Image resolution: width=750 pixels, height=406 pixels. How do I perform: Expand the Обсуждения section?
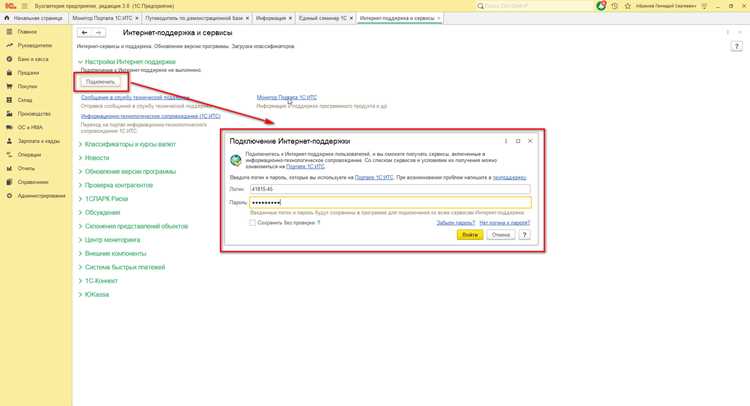(x=99, y=212)
